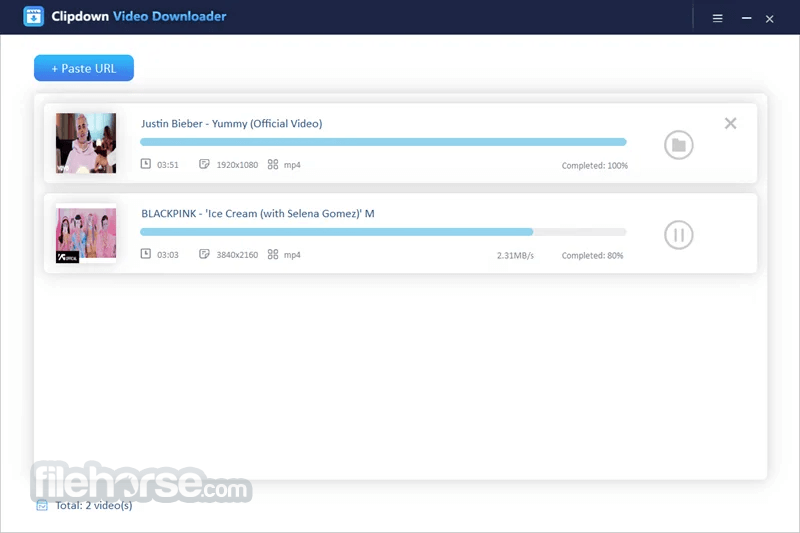The width and height of the screenshot is (800, 533).
Task: Click the Justin Bieber - Yummy title
Action: coord(232,123)
